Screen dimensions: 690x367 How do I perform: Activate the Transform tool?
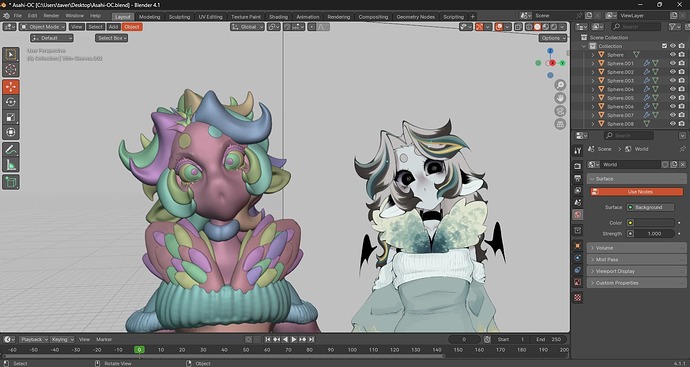tap(11, 132)
